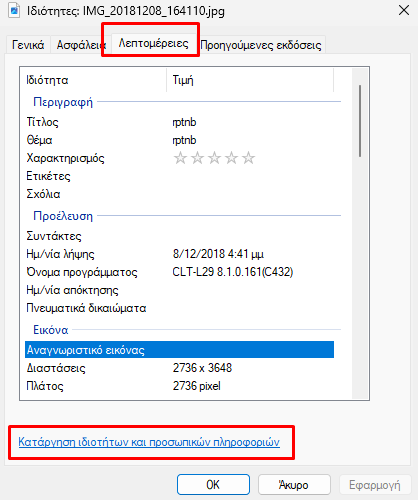Image resolution: width=418 pixels, height=500 pixels.
Task: Set rating to the fourth star
Action: (x=231, y=158)
